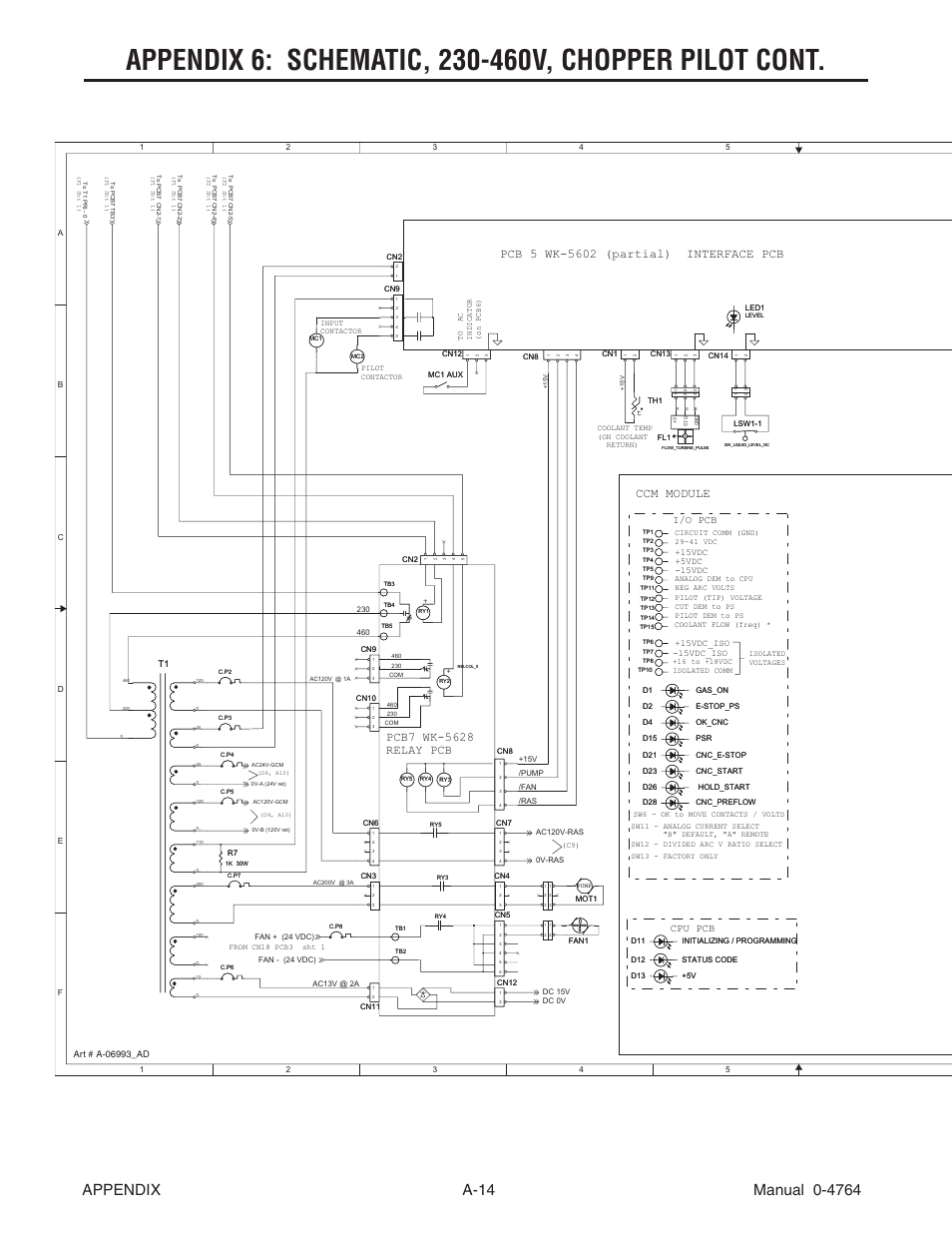This screenshot has width=952, height=1233.
Task: Click the 'R7 1K 30W' resistor label
Action: coord(237,858)
